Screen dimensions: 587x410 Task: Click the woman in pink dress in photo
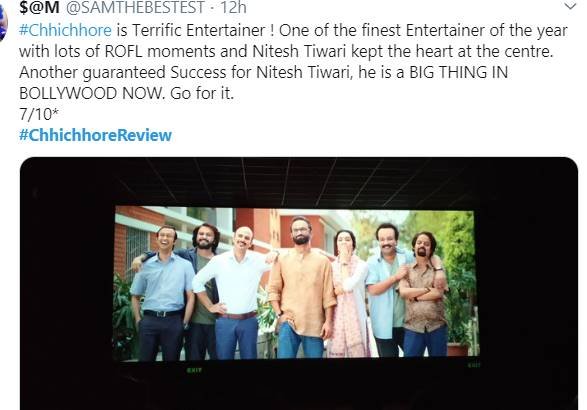click(x=349, y=292)
